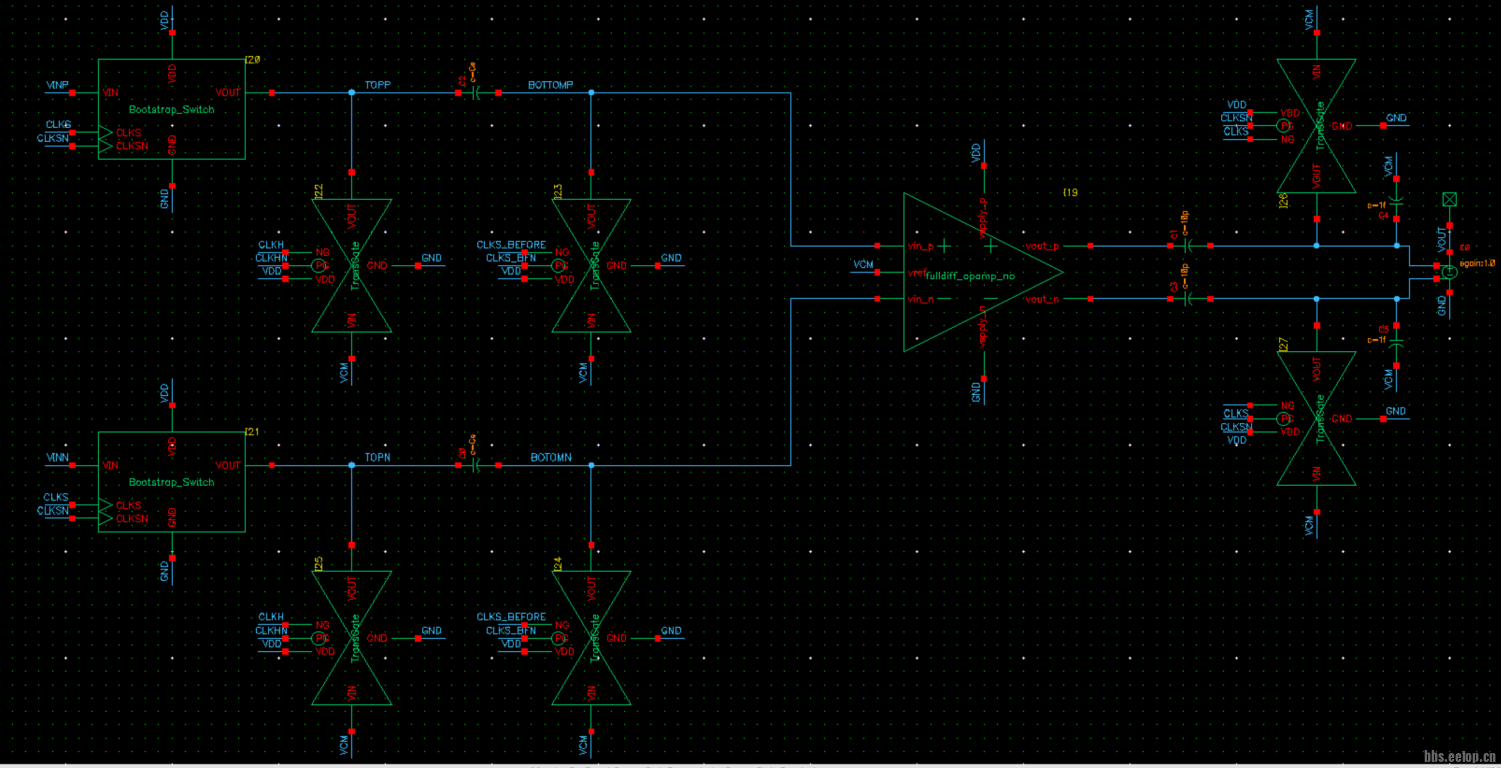The width and height of the screenshot is (1501, 768).
Task: Click the CLKHN label near I22
Action: pyautogui.click(x=272, y=258)
